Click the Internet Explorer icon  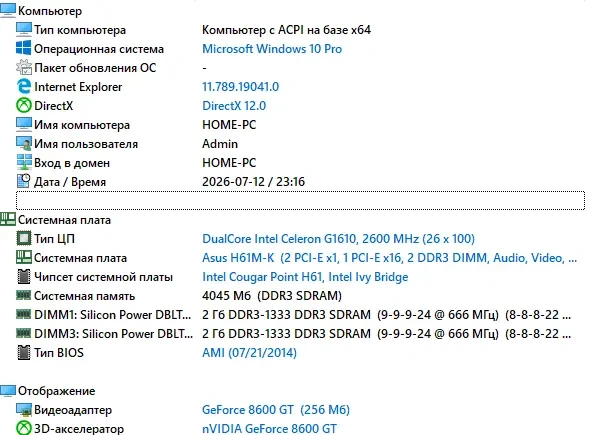(x=23, y=86)
